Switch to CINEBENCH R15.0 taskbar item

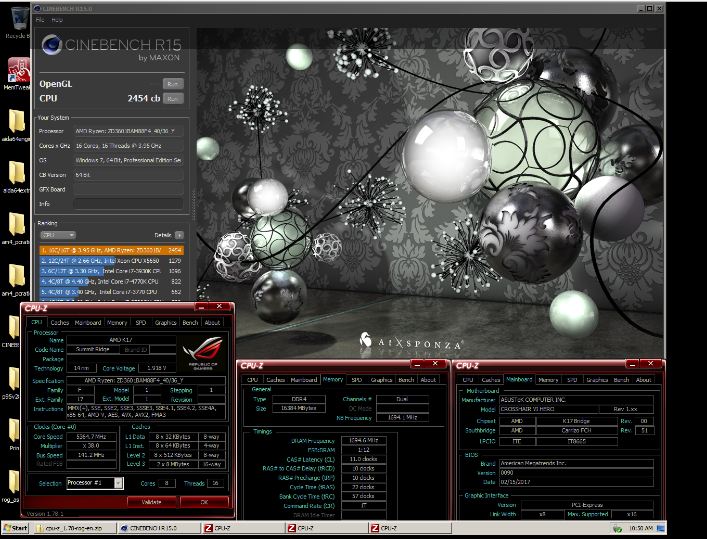[159, 527]
